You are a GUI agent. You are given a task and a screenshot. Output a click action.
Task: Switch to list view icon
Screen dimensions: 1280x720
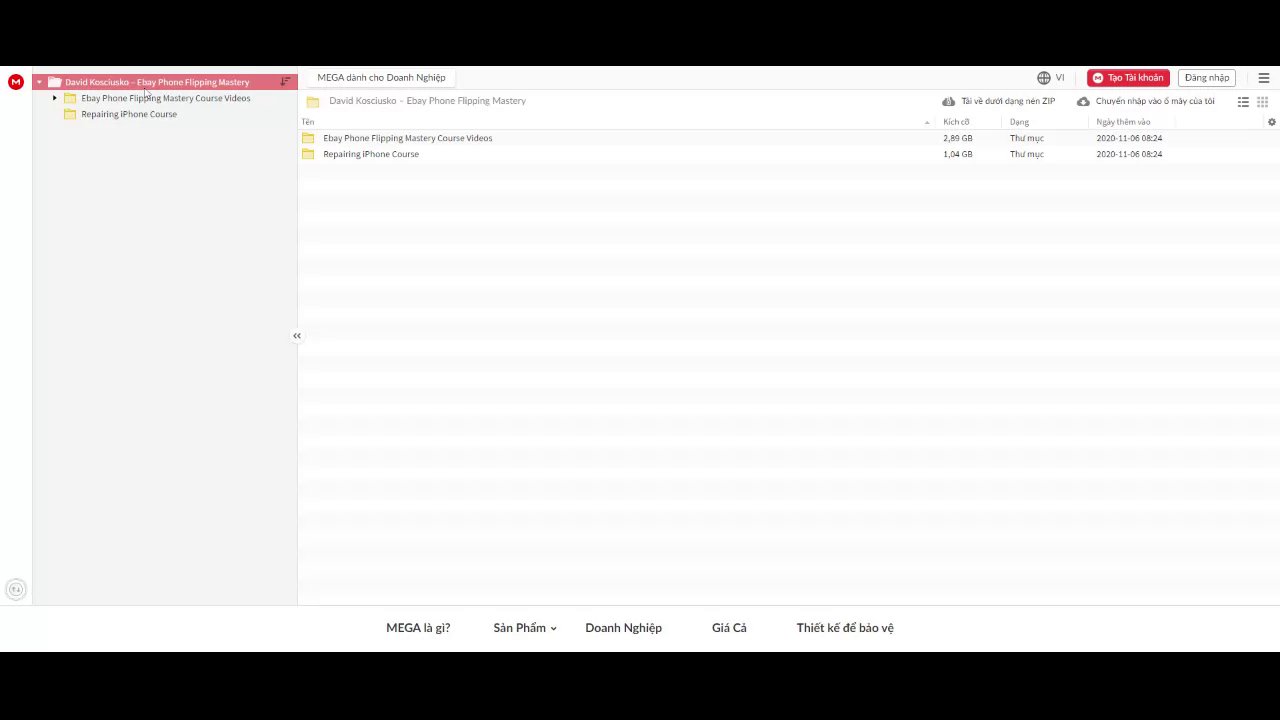tap(1243, 102)
